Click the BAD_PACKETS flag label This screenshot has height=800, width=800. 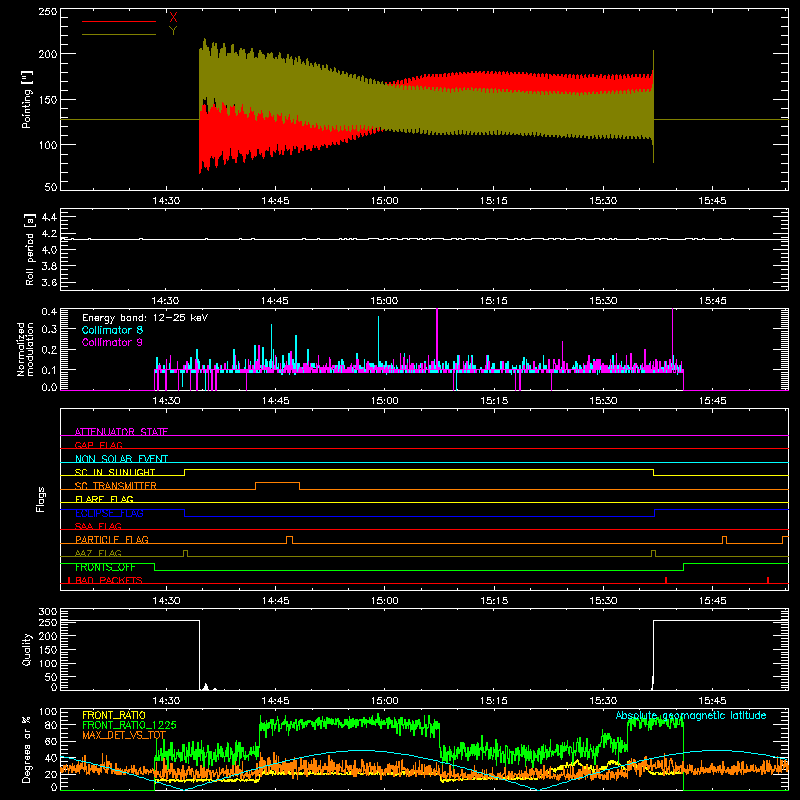tap(109, 580)
